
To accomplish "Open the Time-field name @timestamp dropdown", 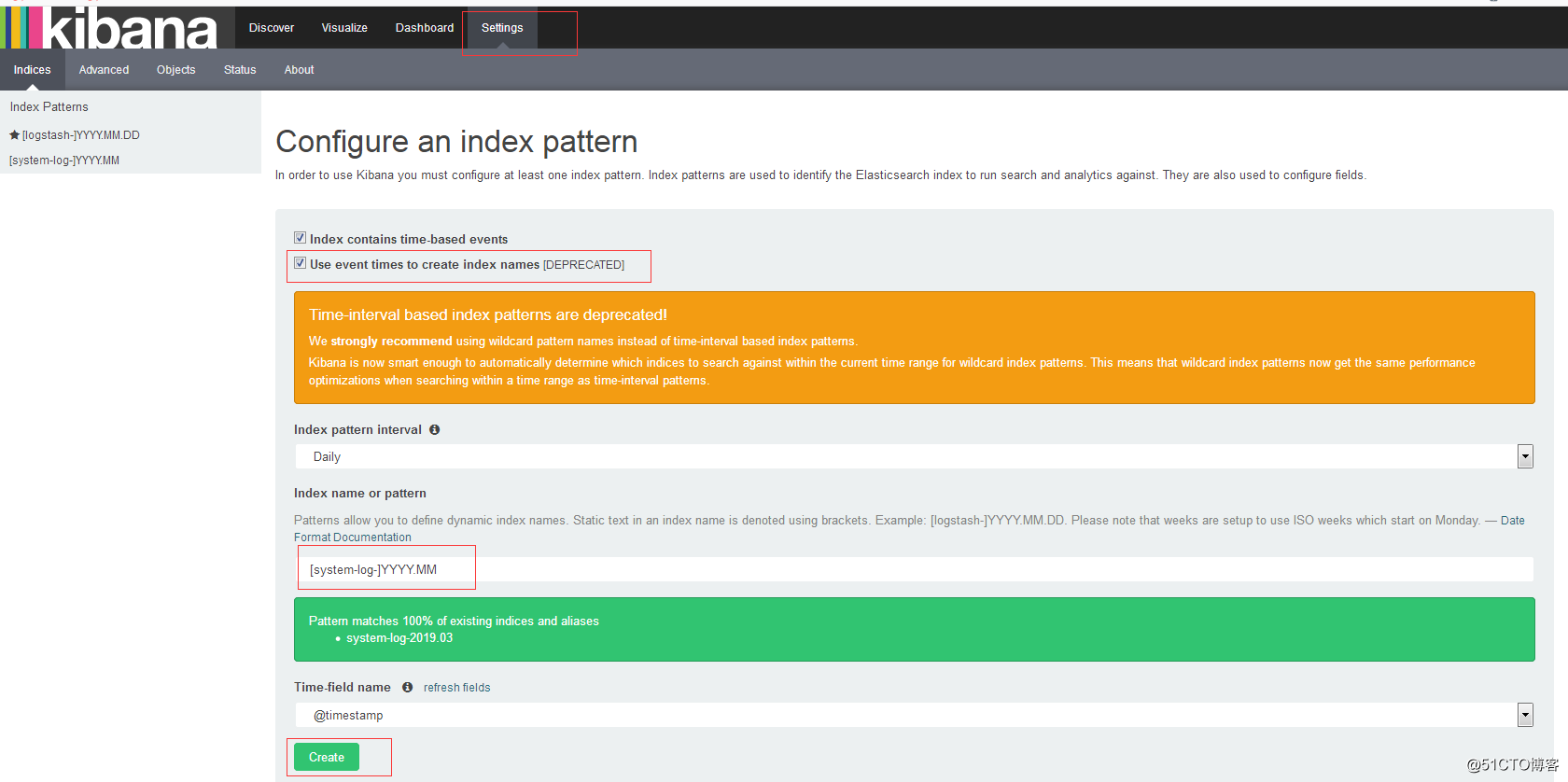I will click(x=914, y=715).
